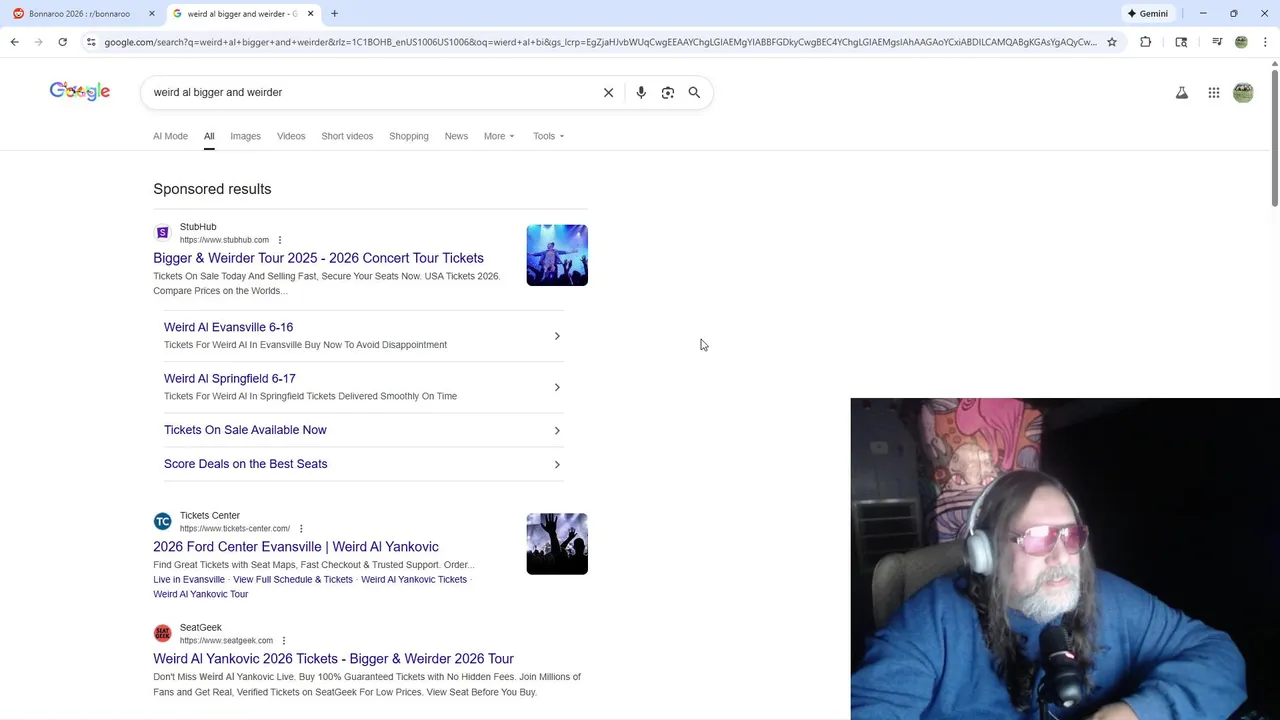Expand Tickets On Sale Available Now chevron
1280x720 pixels.
[x=557, y=430]
